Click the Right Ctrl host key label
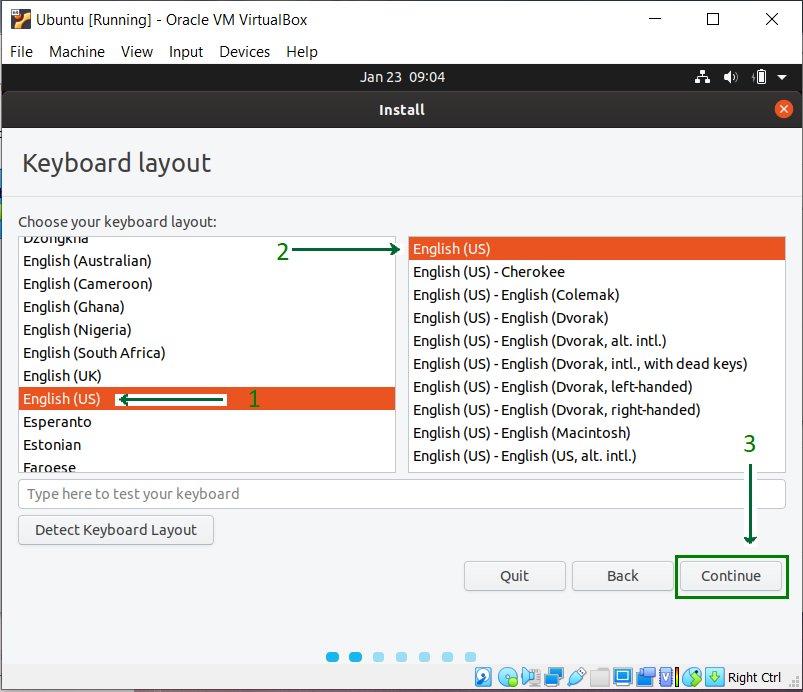This screenshot has height=692, width=803. point(754,678)
